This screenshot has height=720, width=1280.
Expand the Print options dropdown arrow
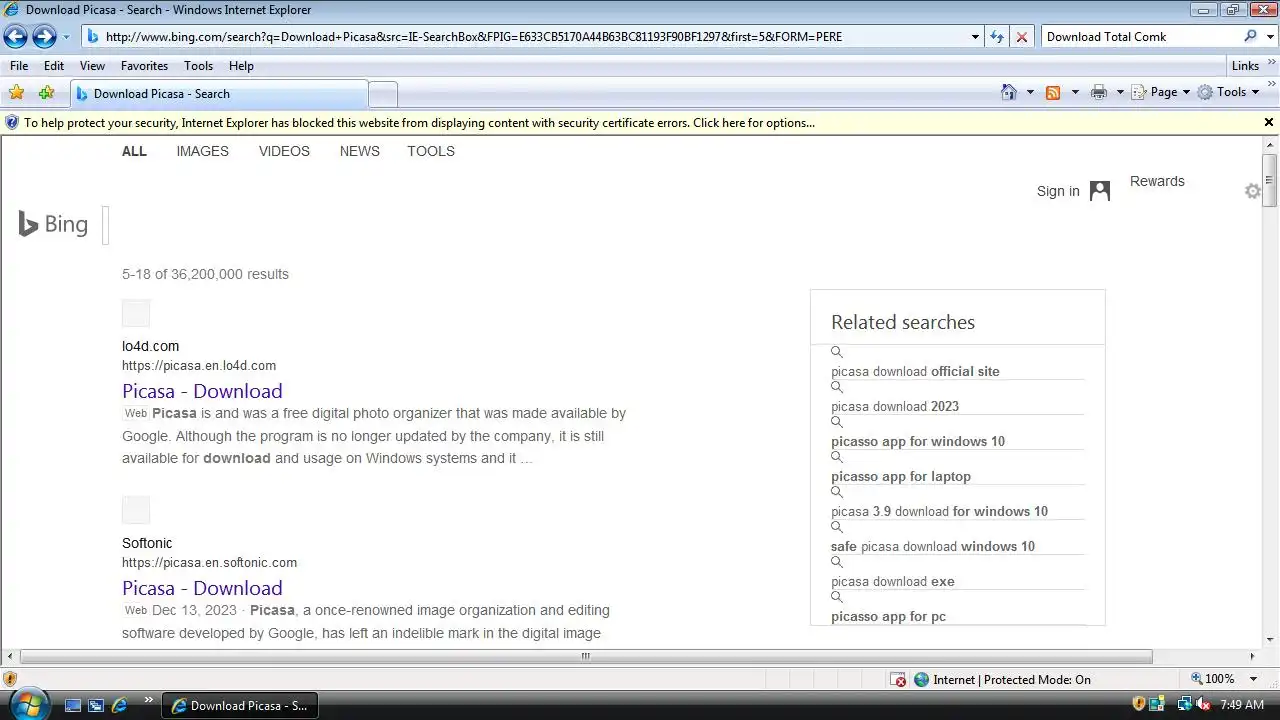(x=1120, y=92)
